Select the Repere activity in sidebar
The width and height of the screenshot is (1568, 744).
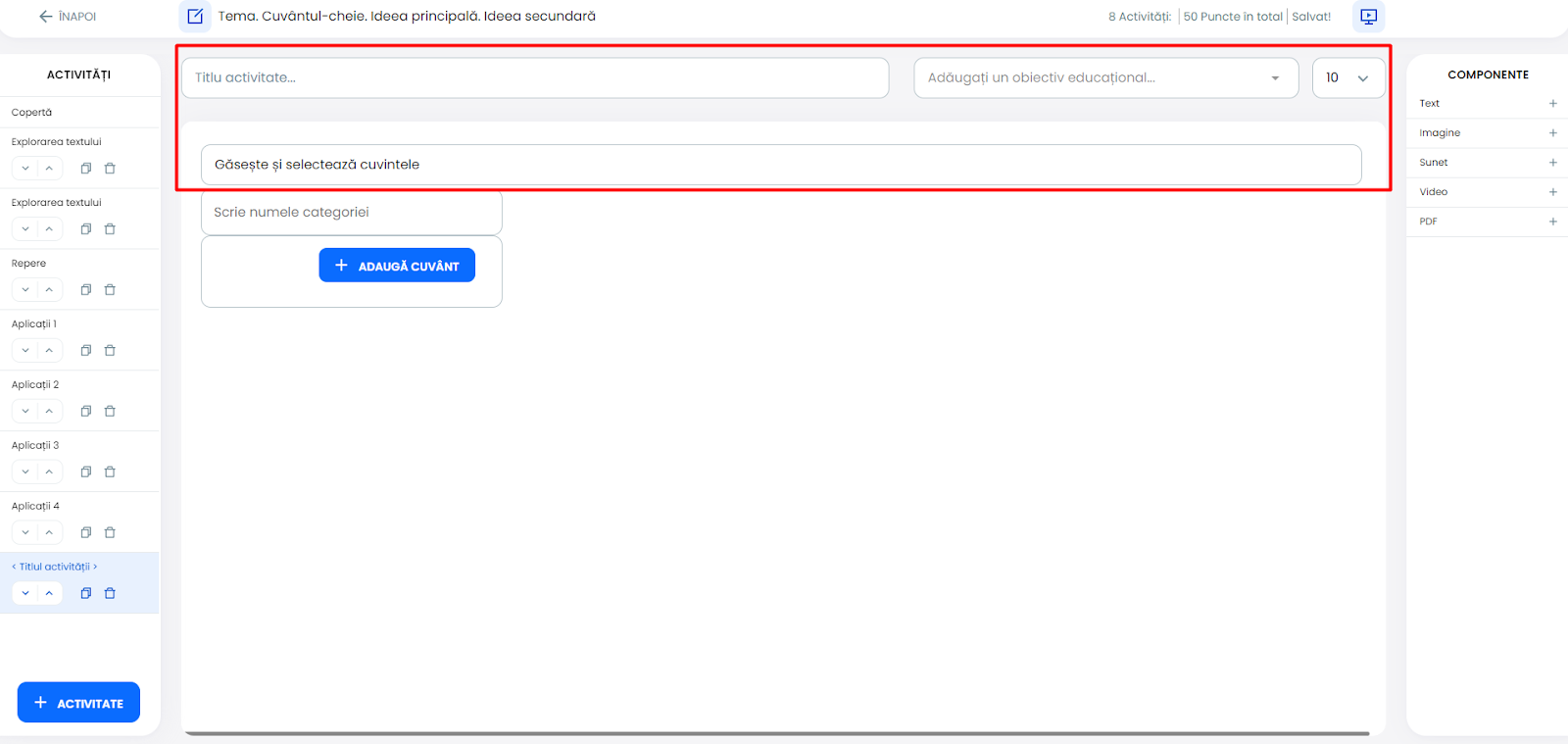(x=29, y=264)
